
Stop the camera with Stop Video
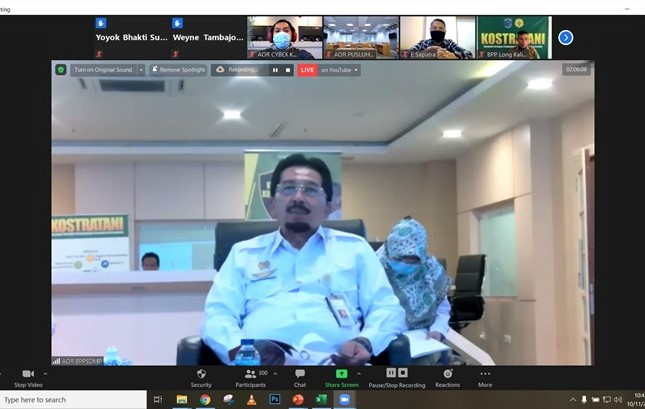click(28, 378)
